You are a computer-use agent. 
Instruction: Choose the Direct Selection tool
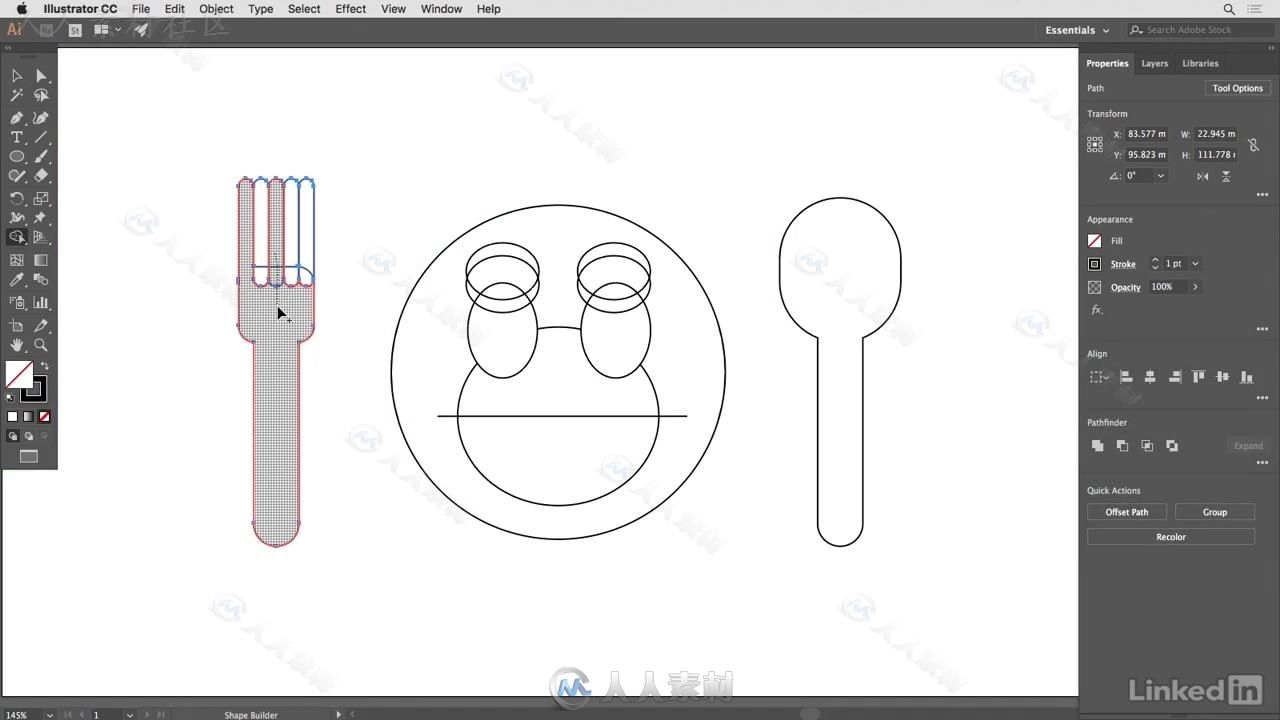tap(41, 76)
